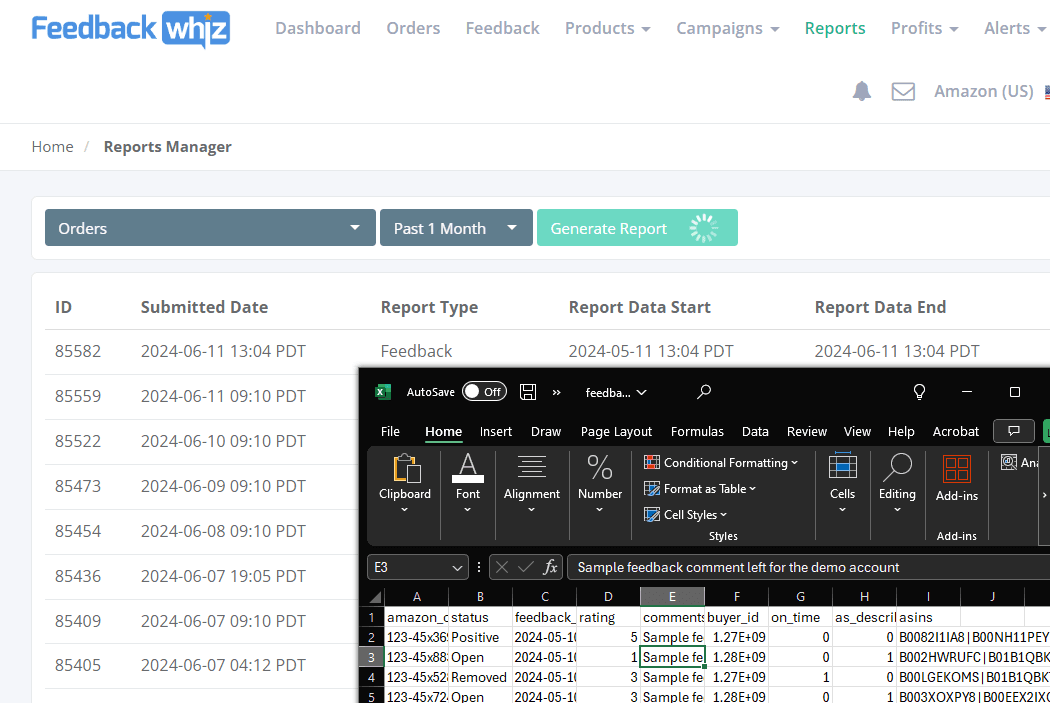
Task: Select column E header in Excel
Action: (672, 597)
